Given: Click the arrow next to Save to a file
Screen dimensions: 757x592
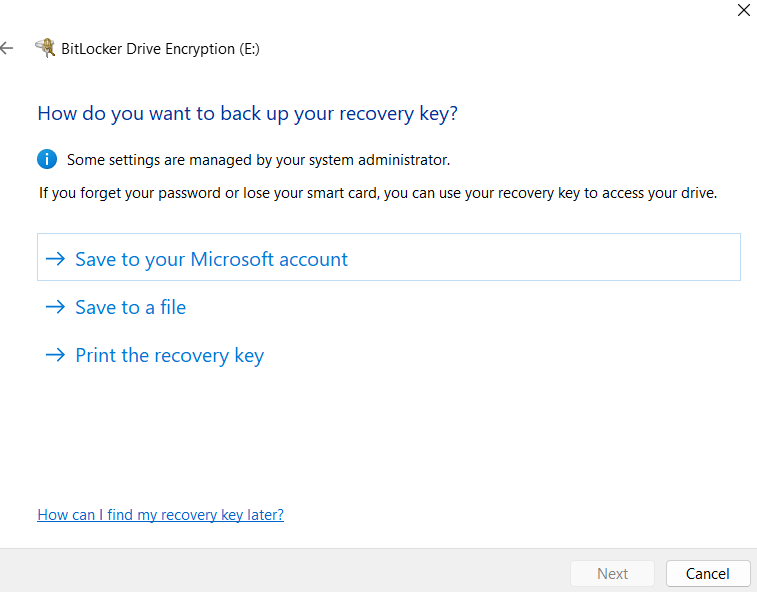Looking at the screenshot, I should point(55,307).
